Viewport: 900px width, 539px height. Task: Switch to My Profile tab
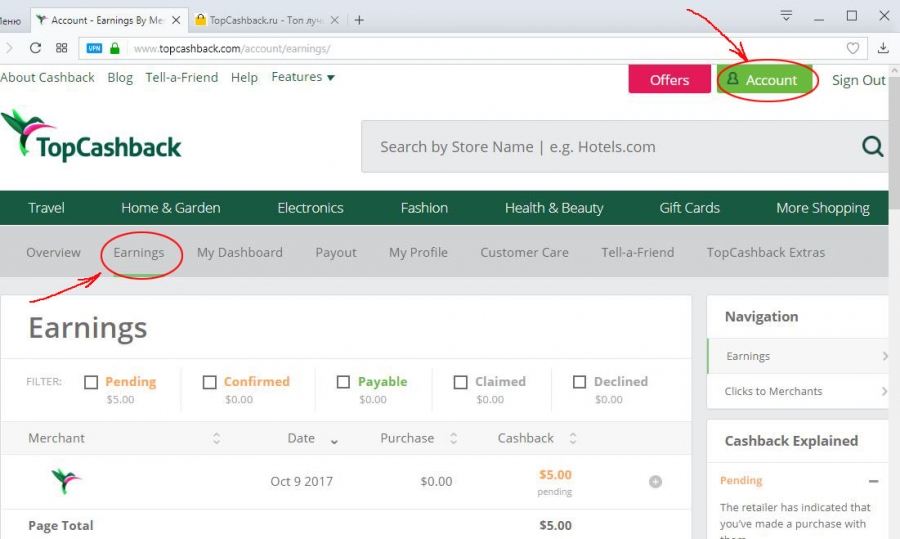tap(418, 253)
